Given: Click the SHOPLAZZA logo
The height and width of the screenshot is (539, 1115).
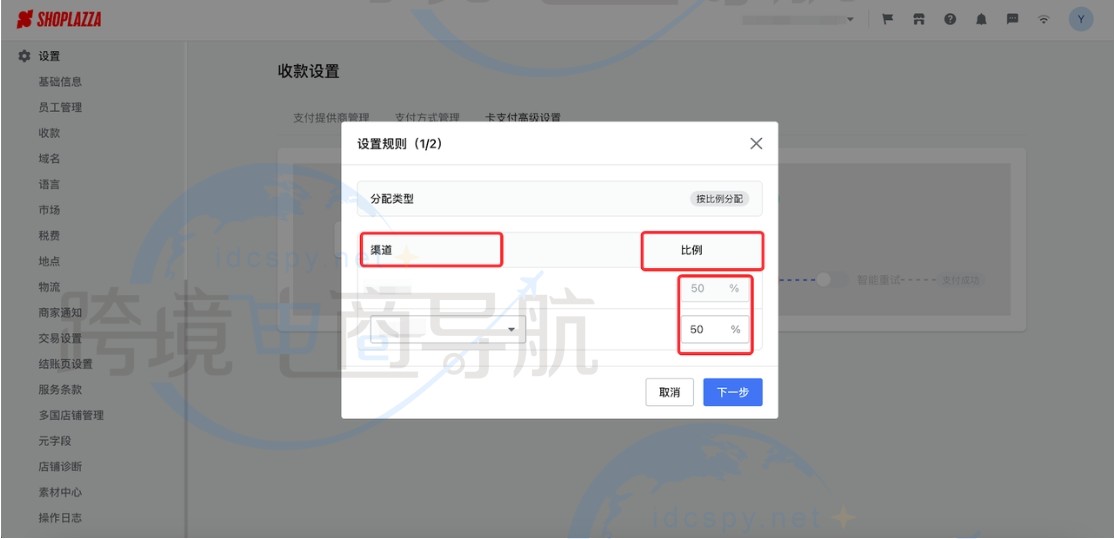Looking at the screenshot, I should (59, 19).
